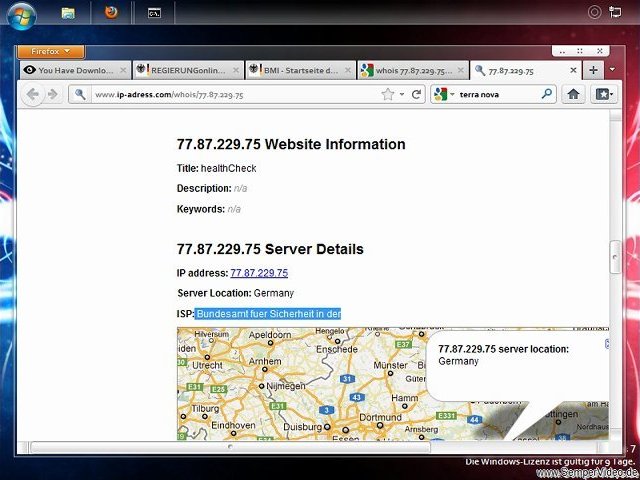The height and width of the screenshot is (480, 640).
Task: Go to the Firefox home page
Action: tap(574, 94)
